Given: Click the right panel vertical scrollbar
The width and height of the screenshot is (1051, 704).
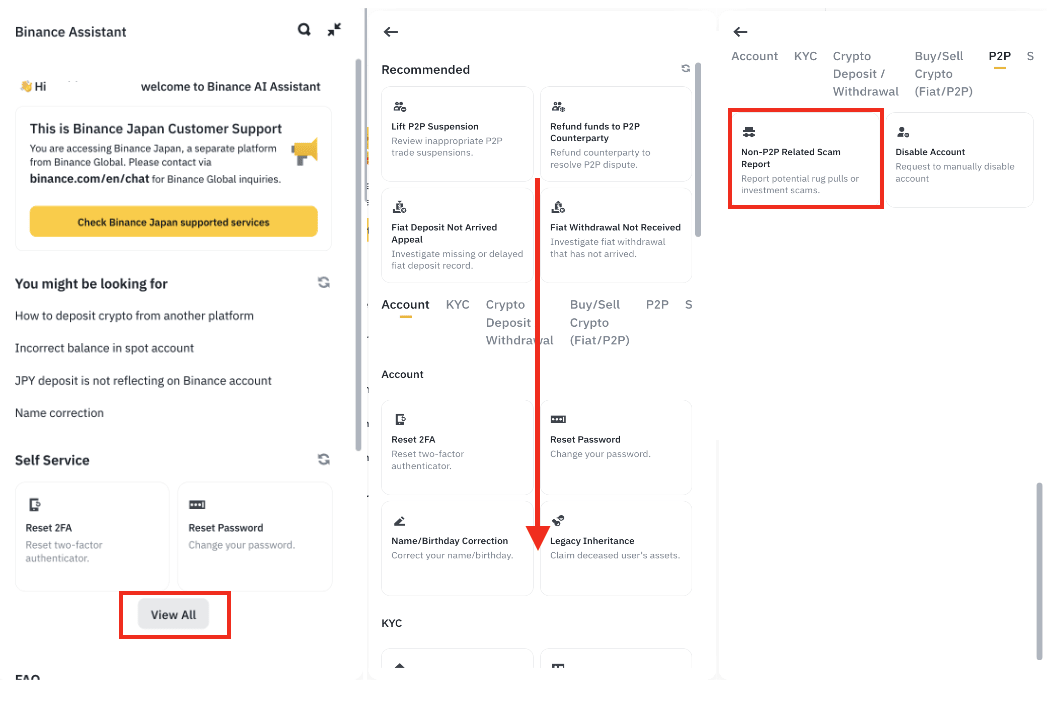Looking at the screenshot, I should pyautogui.click(x=1040, y=571).
